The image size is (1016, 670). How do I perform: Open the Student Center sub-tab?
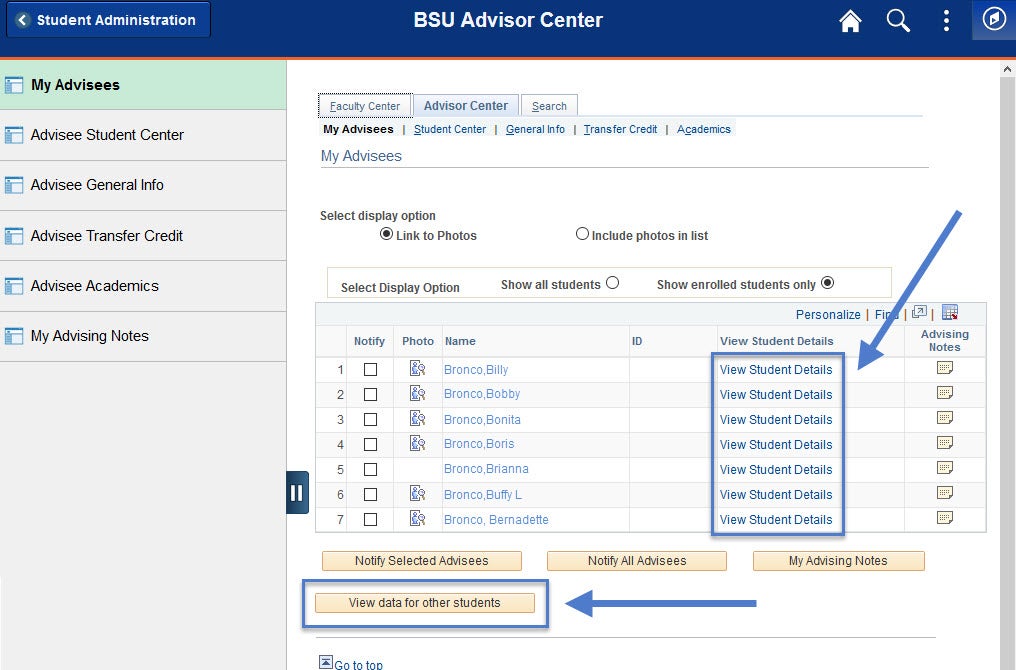pyautogui.click(x=450, y=129)
